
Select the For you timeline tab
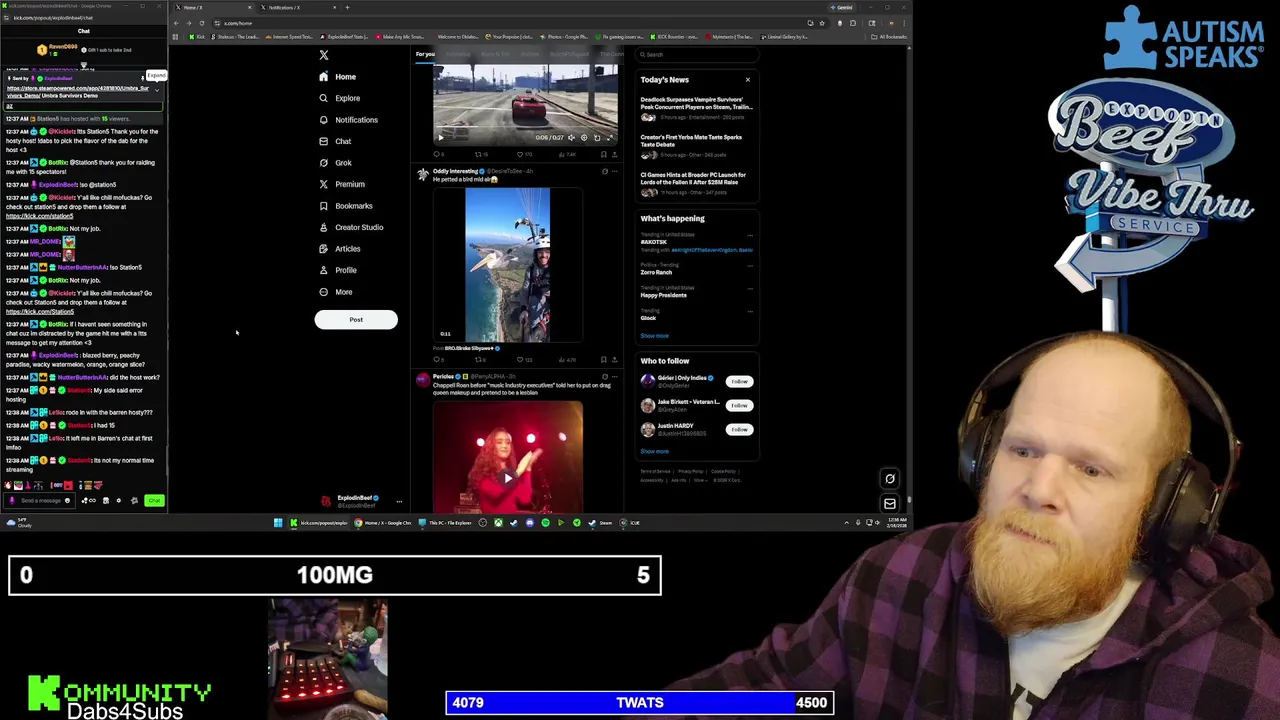(426, 54)
